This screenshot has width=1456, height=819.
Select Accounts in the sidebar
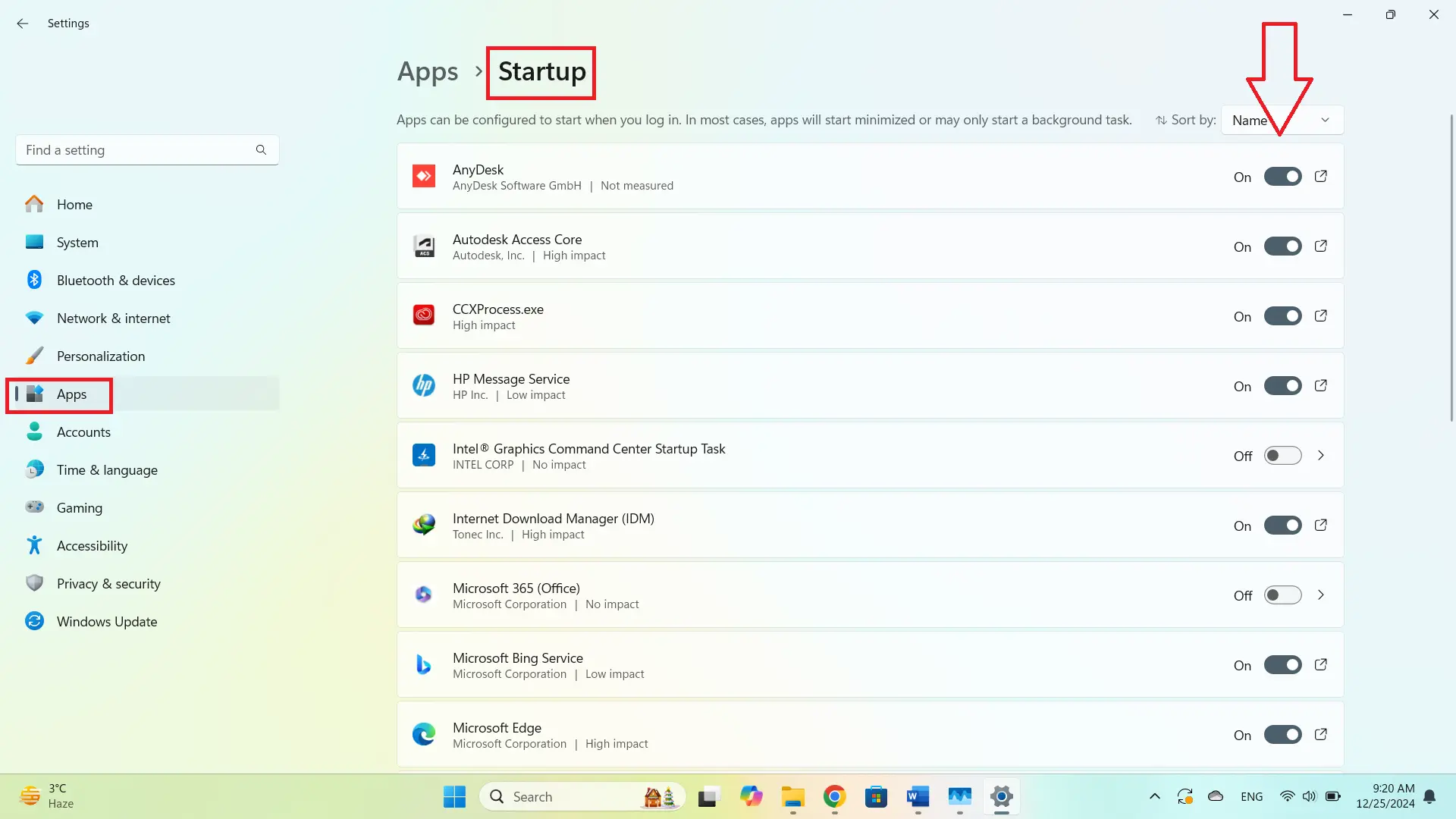point(85,431)
